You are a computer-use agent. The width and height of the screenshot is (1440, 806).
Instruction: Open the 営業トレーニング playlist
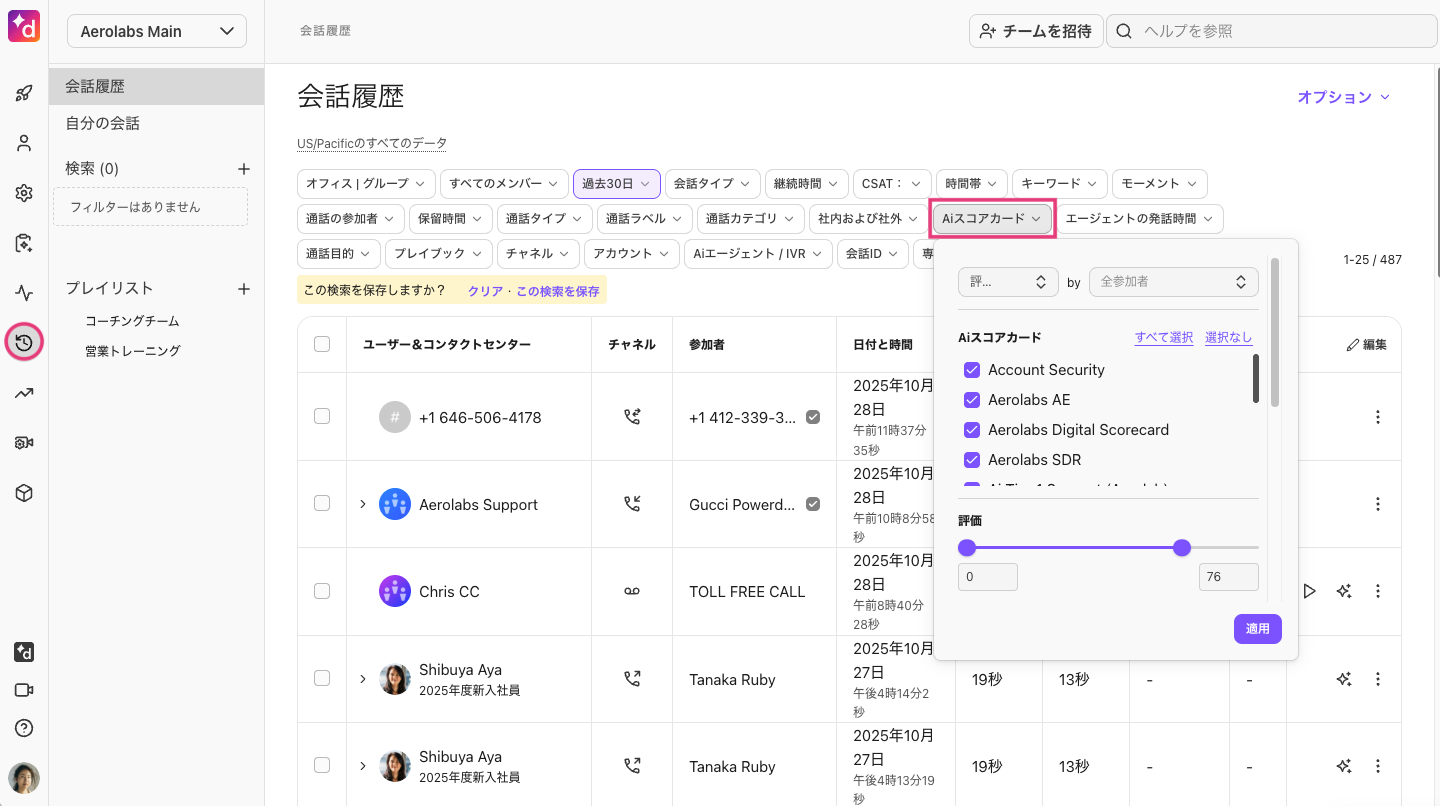pos(132,351)
